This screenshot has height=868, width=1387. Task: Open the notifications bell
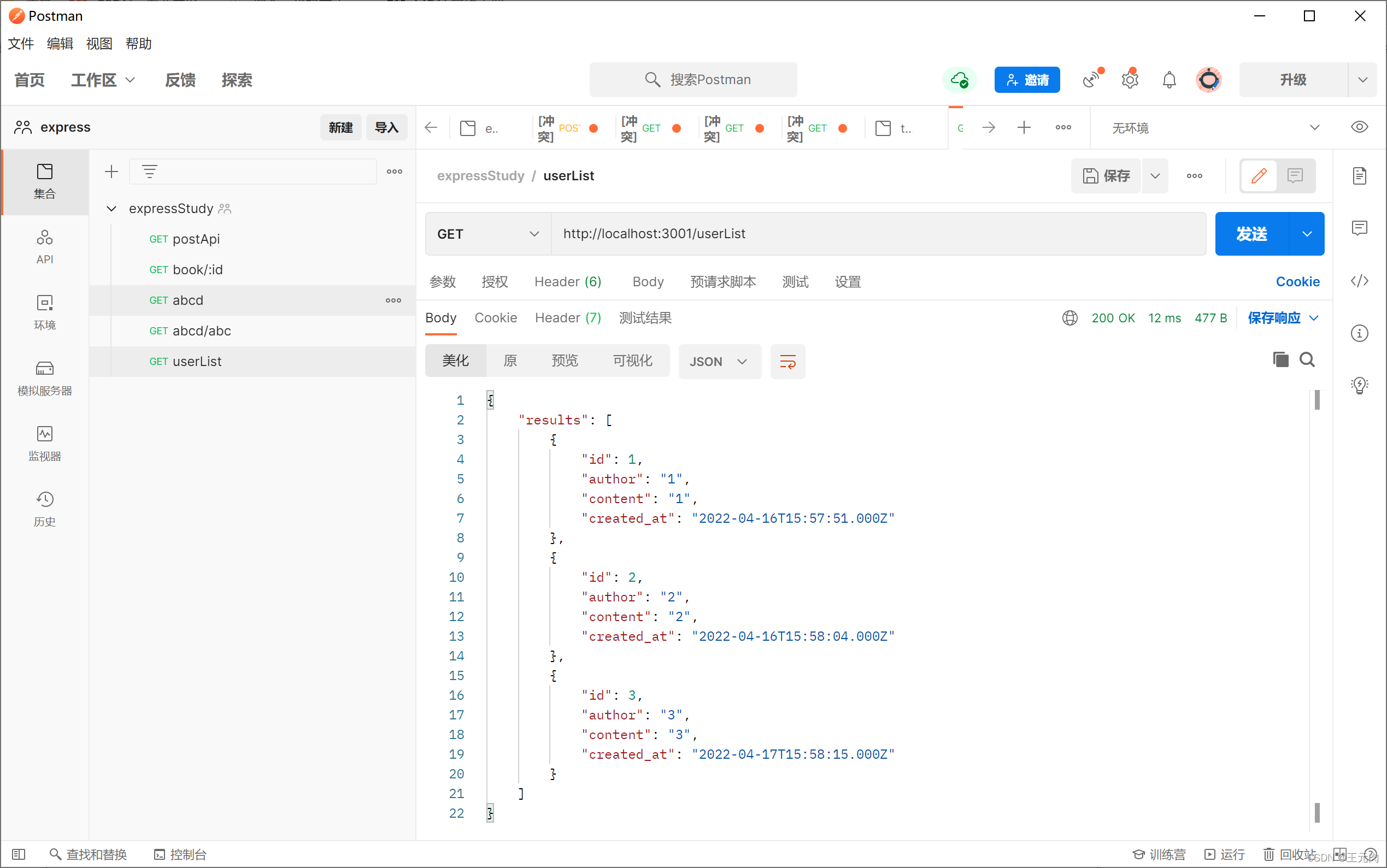[1169, 80]
